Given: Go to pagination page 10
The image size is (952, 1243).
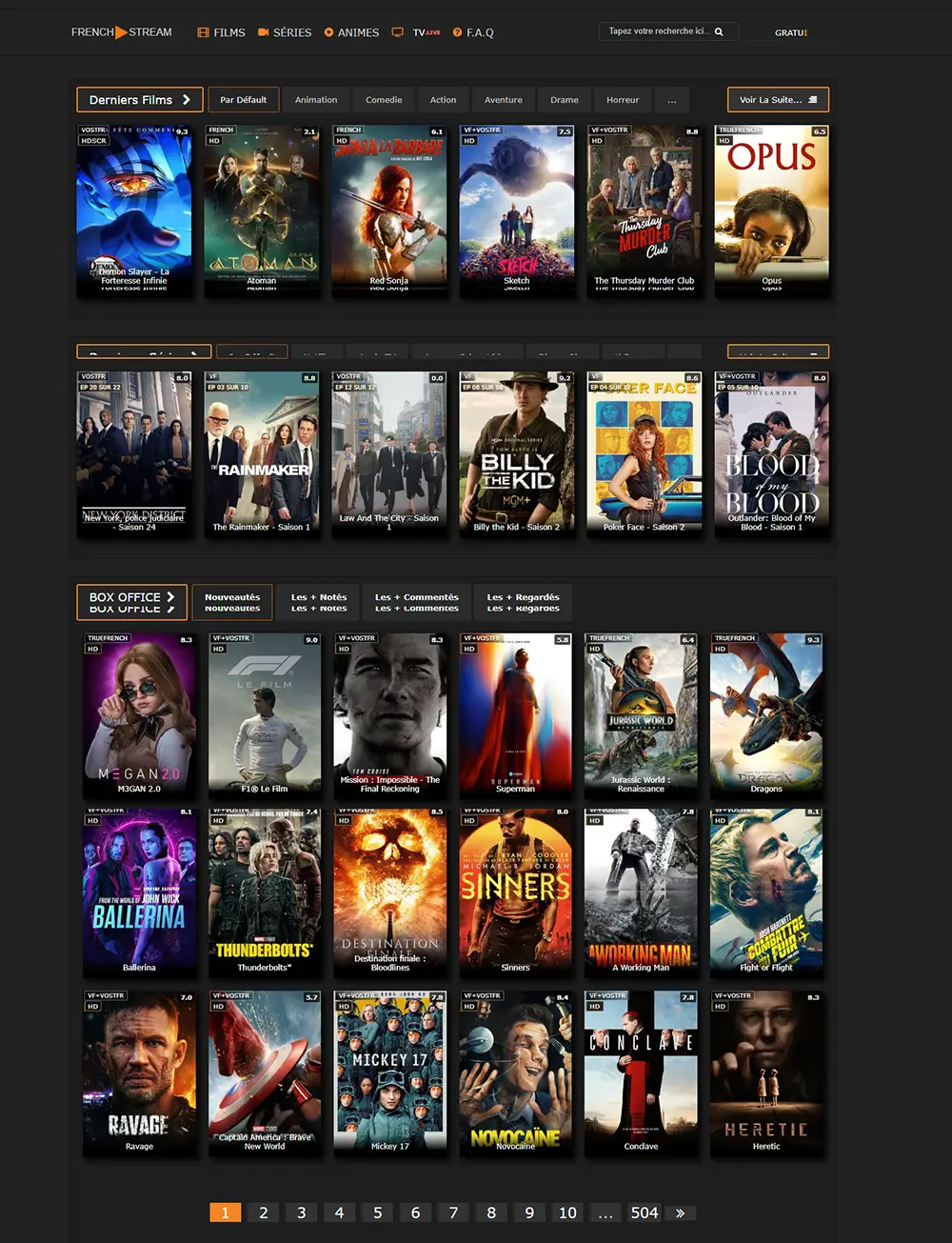Looking at the screenshot, I should [567, 1213].
